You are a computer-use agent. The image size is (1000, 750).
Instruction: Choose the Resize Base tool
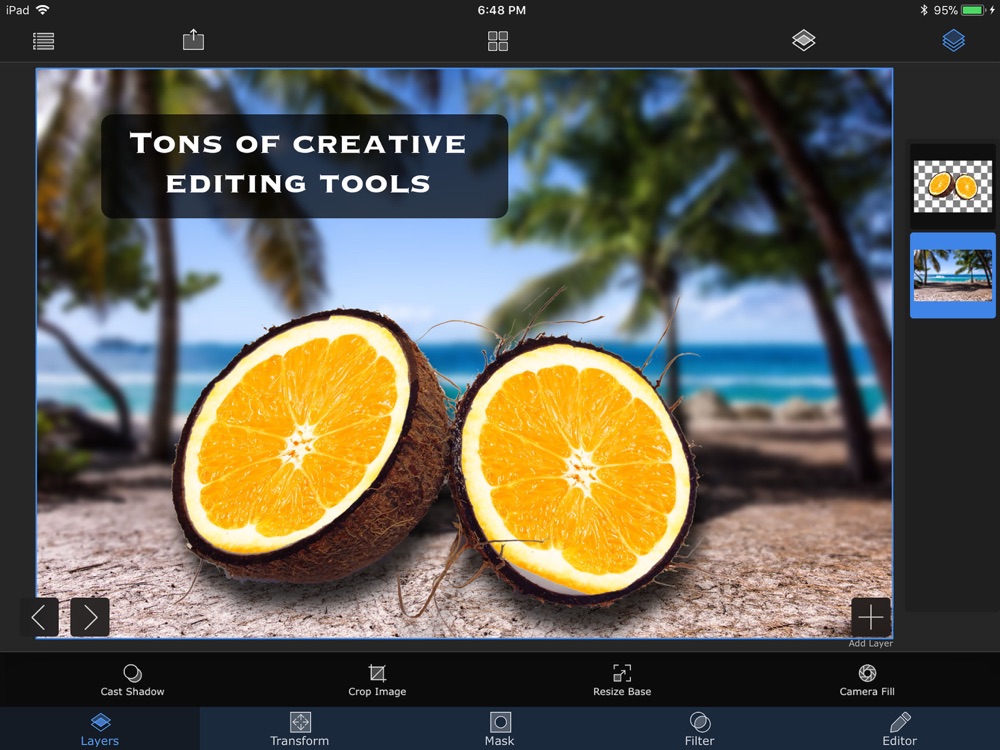[622, 680]
